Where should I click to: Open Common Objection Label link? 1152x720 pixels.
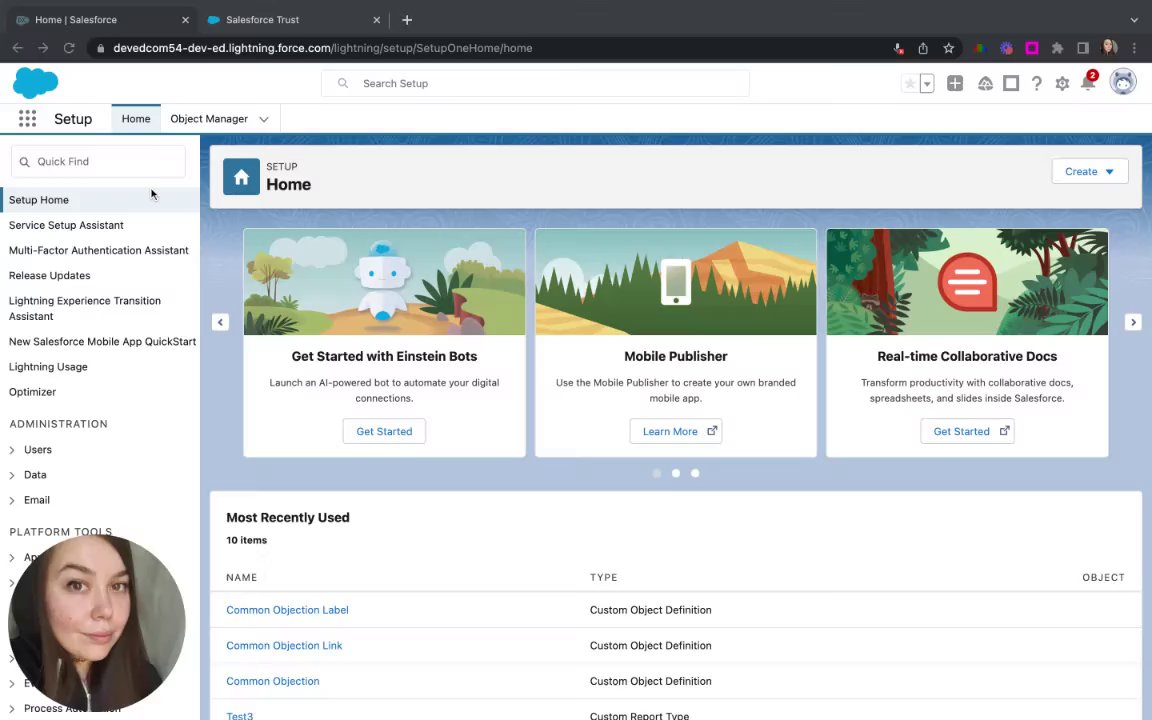[287, 610]
